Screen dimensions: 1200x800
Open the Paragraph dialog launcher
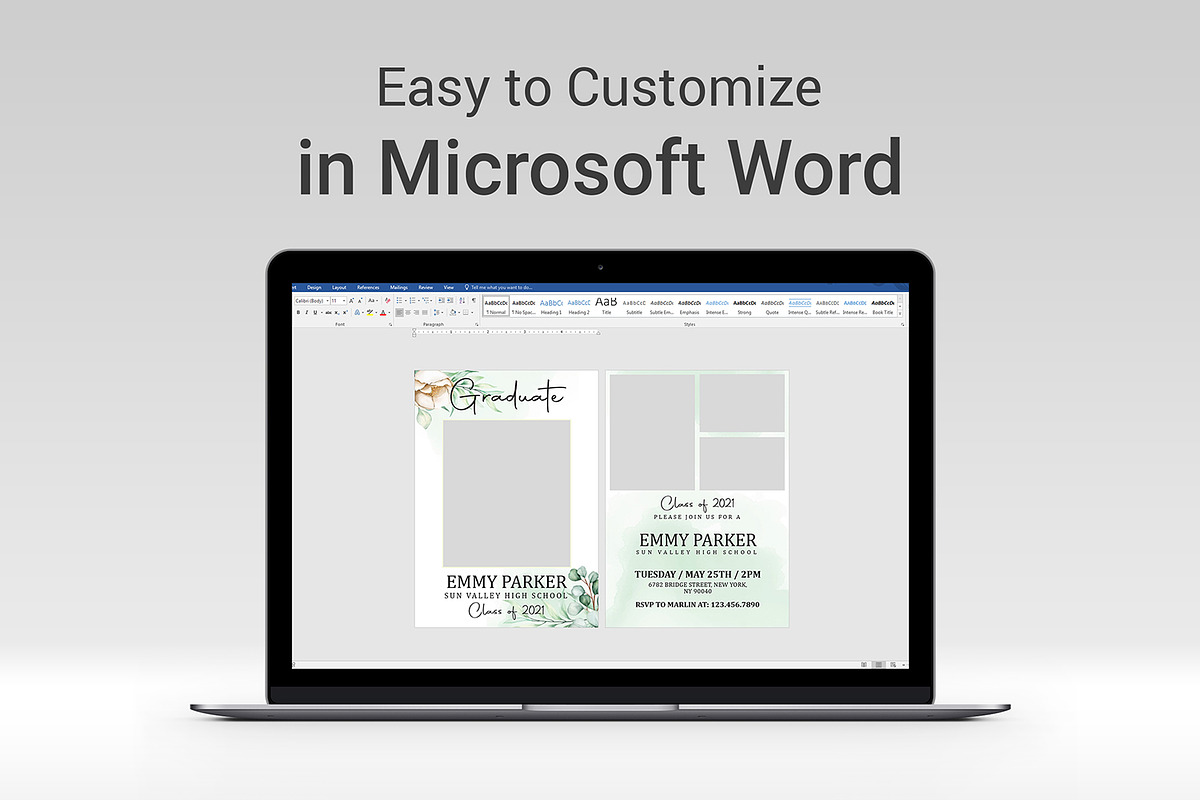click(476, 325)
